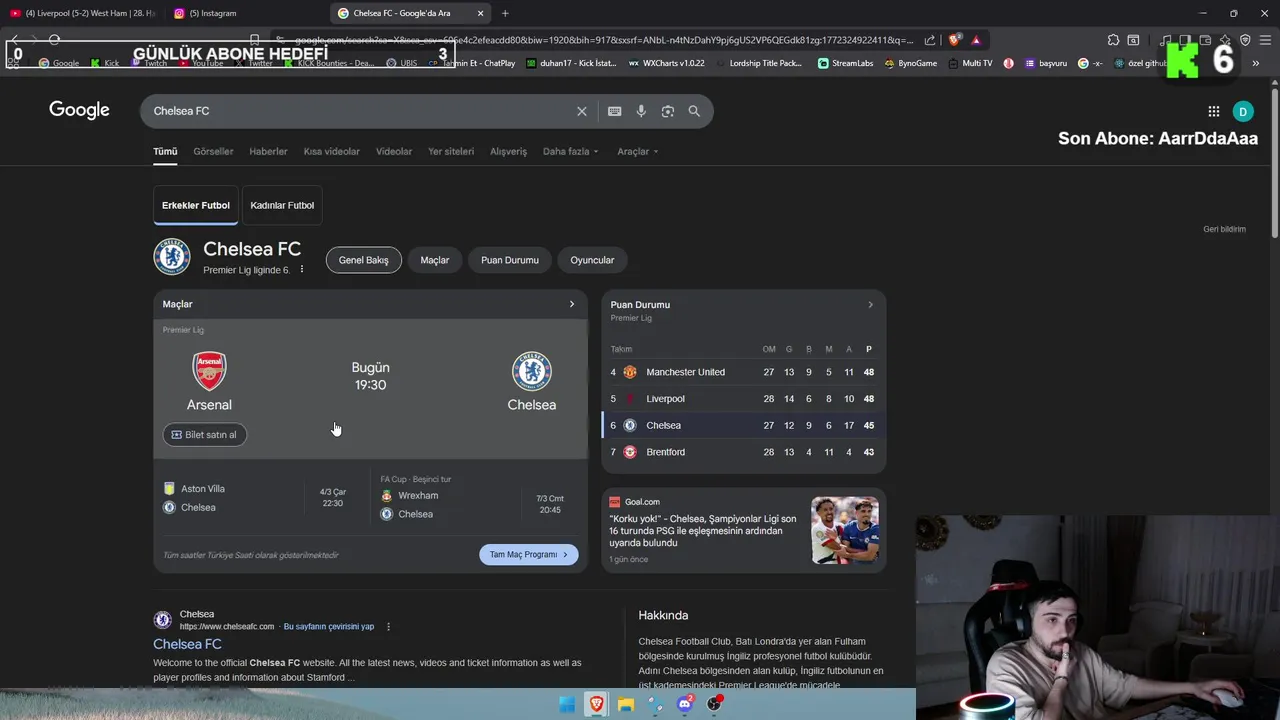The height and width of the screenshot is (720, 1280).
Task: Open Windows Start menu
Action: point(567,704)
